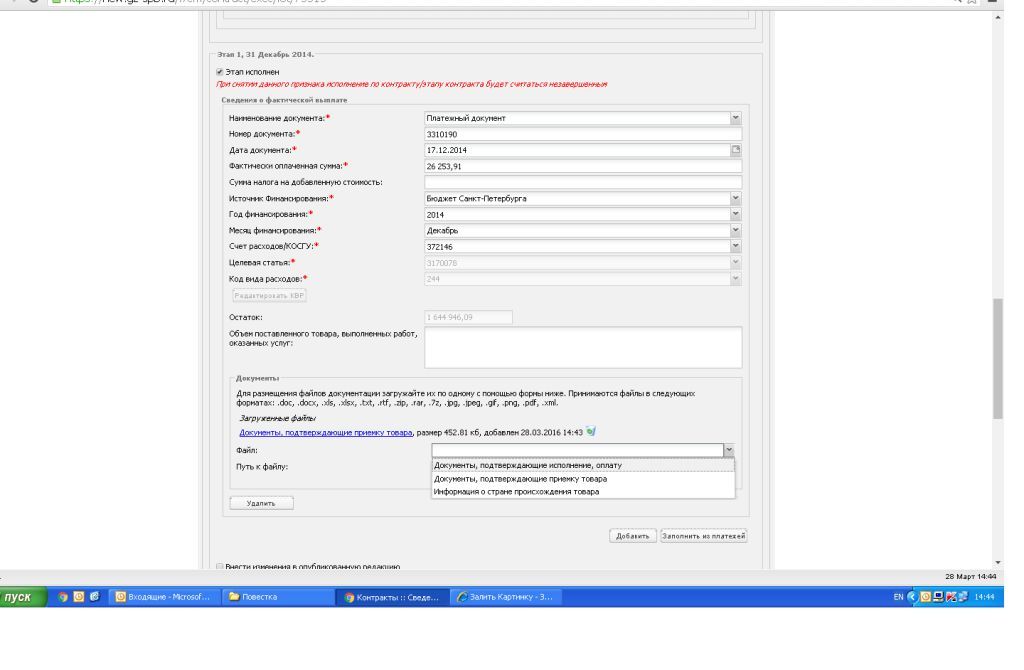Expand hidden tray icons arrow

pos(912,597)
